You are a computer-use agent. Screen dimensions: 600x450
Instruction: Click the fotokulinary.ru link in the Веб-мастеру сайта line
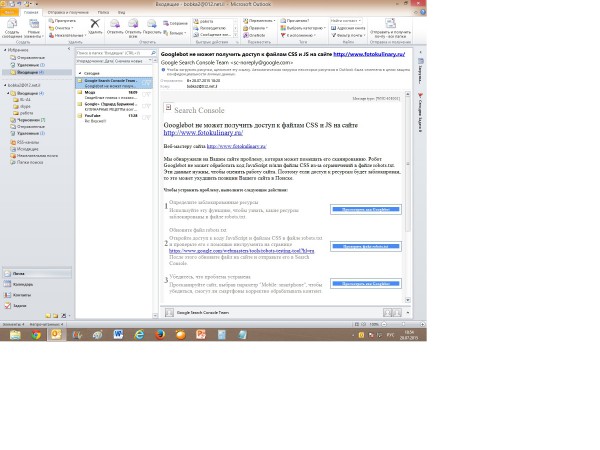(x=236, y=146)
